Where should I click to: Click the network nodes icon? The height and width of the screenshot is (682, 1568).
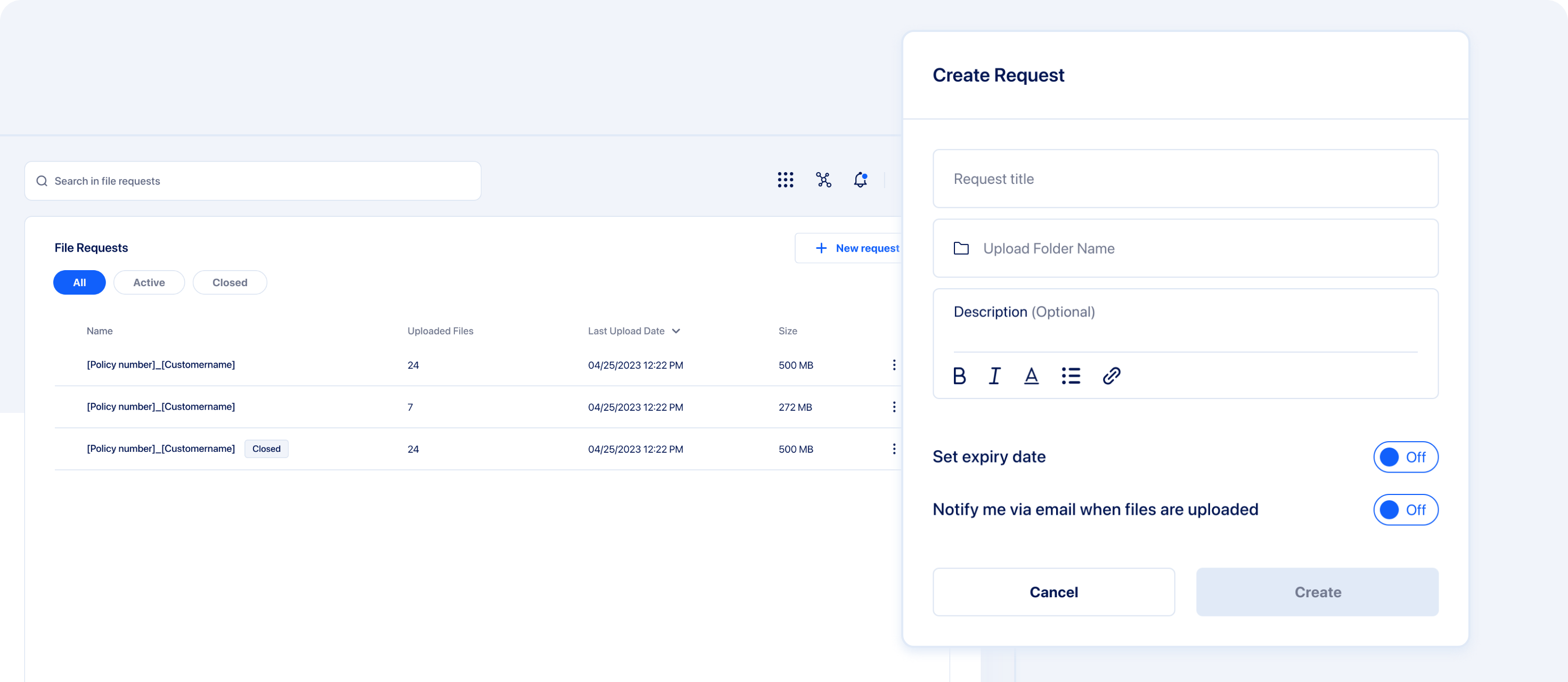pyautogui.click(x=823, y=180)
